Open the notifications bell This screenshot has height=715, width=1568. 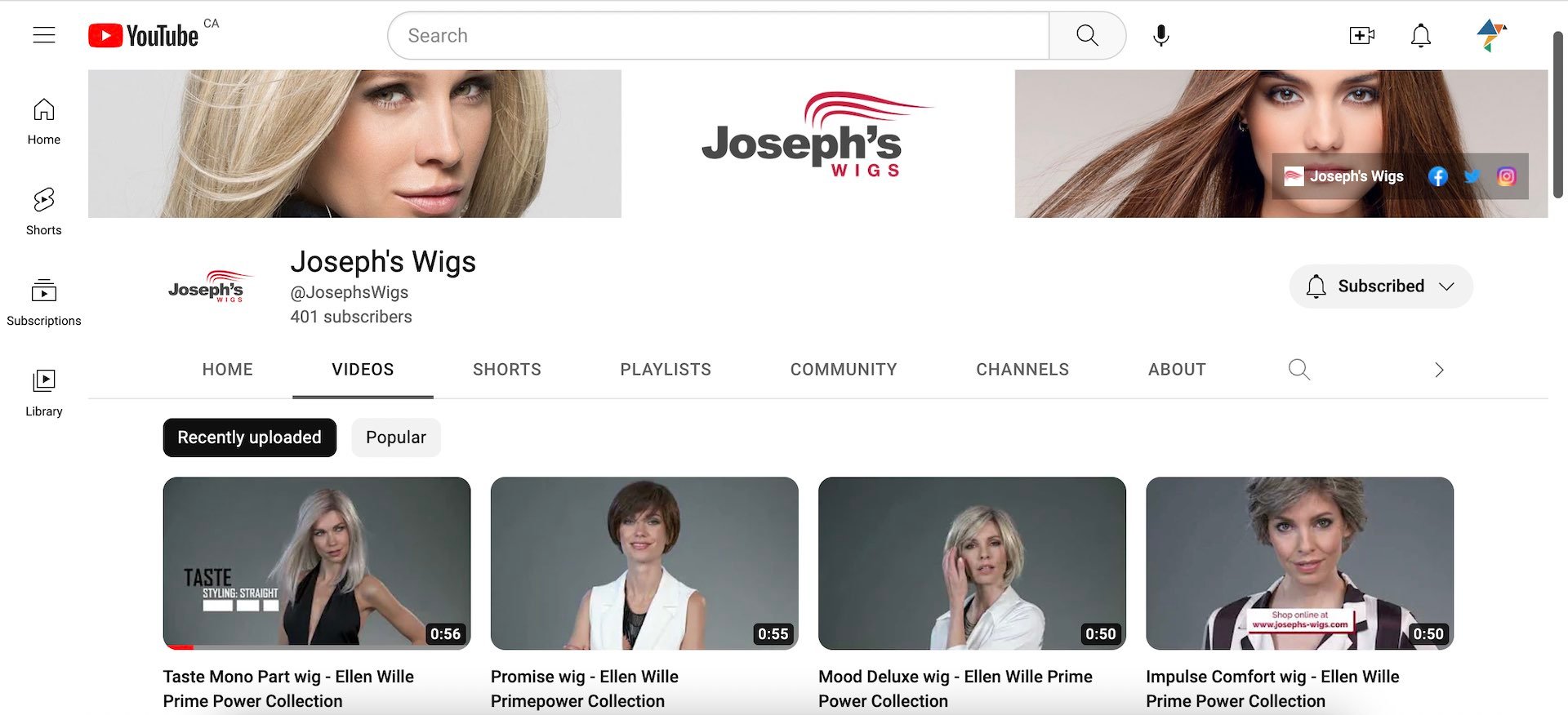(1421, 35)
